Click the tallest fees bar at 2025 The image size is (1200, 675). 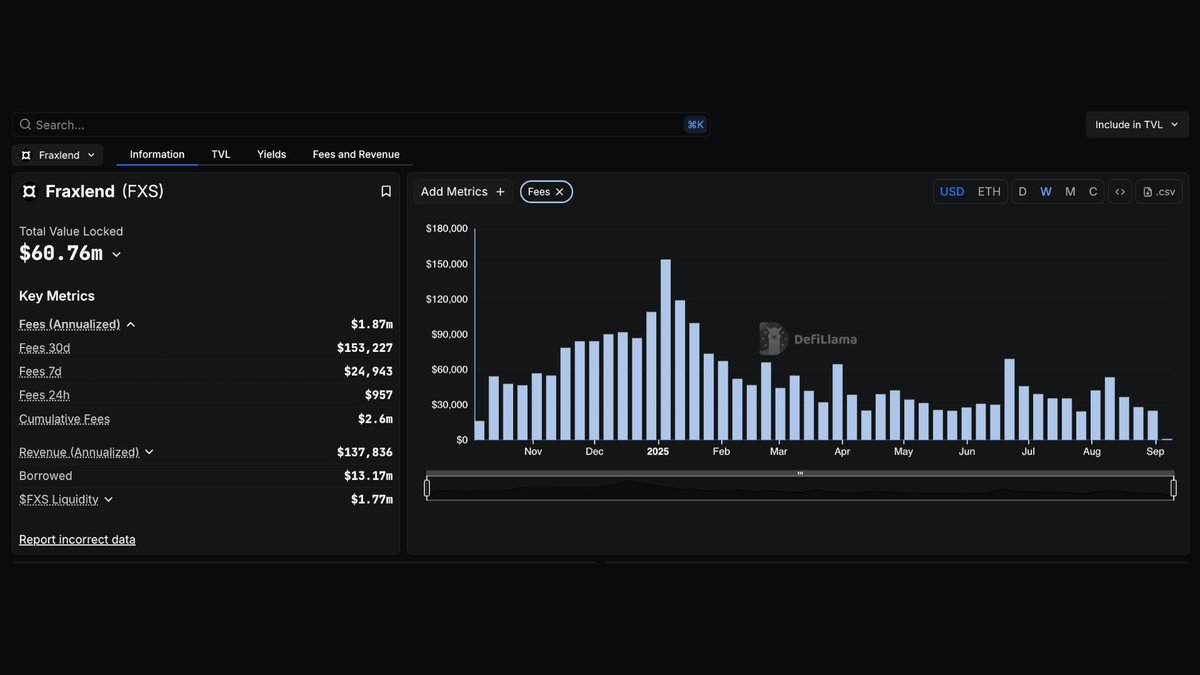coord(666,350)
